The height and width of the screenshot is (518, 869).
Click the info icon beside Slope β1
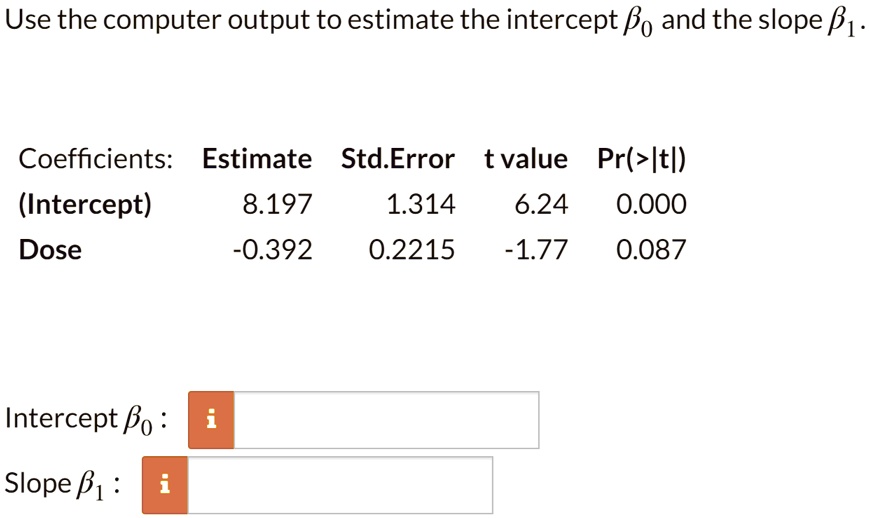[165, 485]
